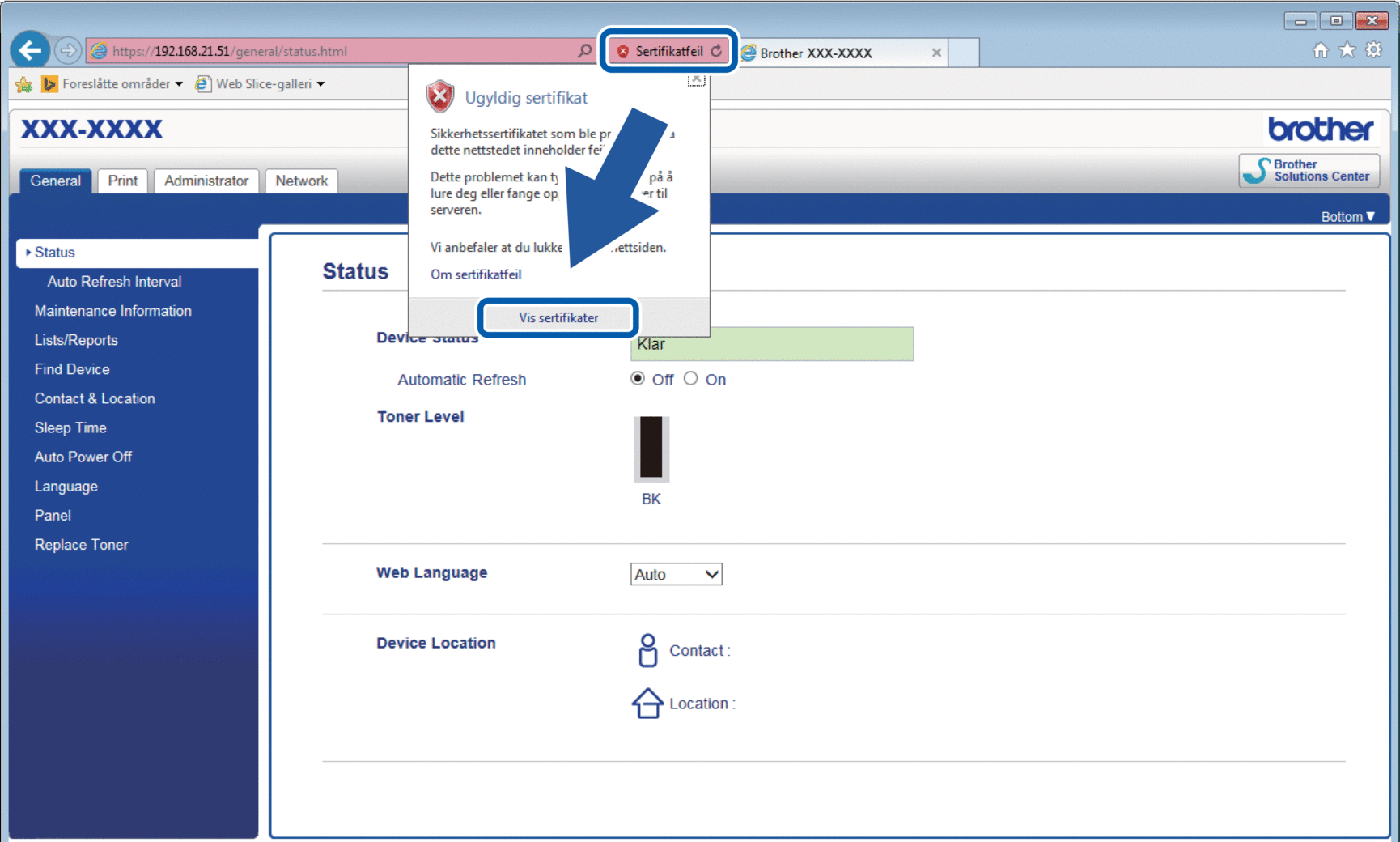
Task: Click the black BK toner level bar
Action: [651, 448]
